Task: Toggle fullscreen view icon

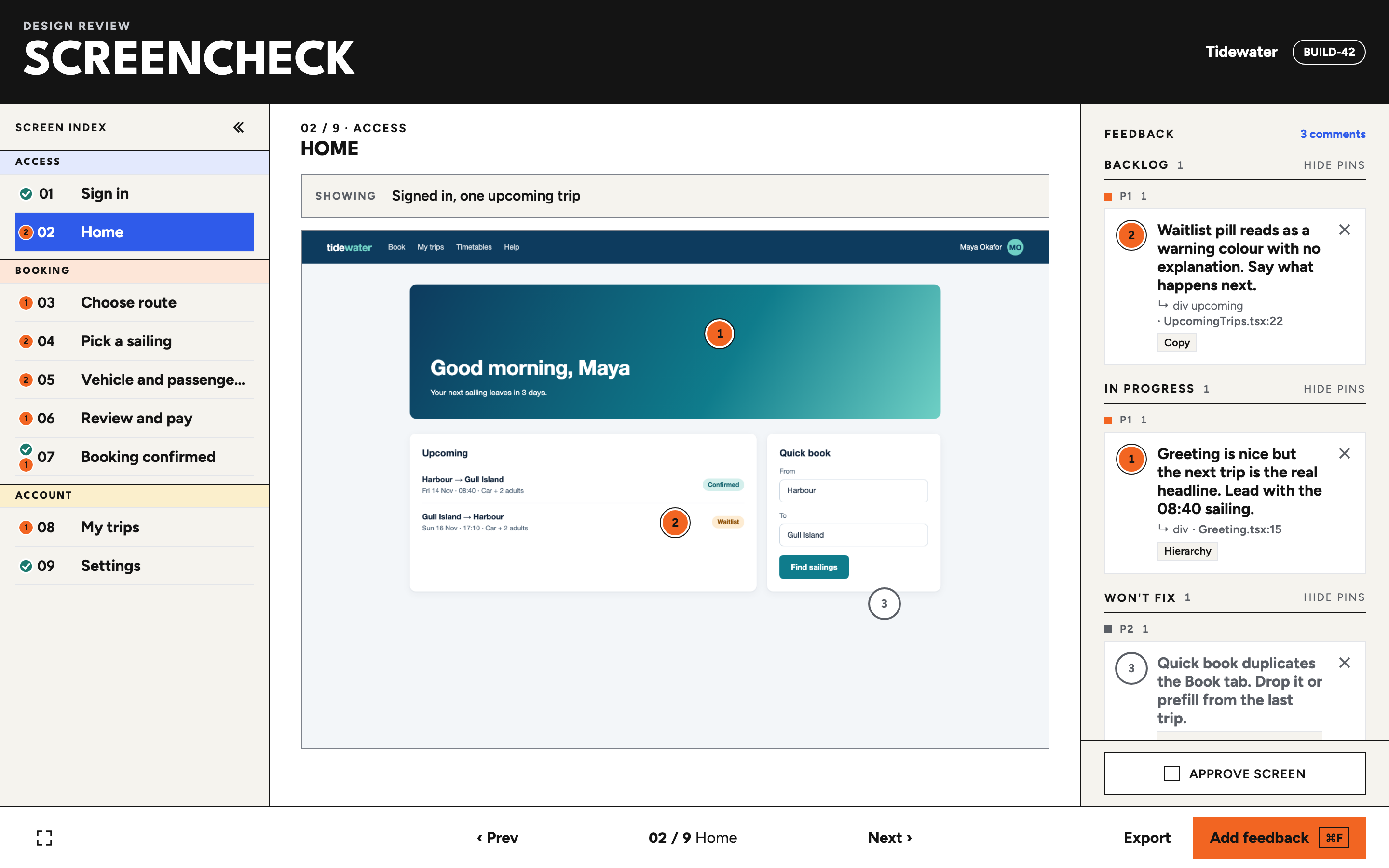Action: (44, 838)
